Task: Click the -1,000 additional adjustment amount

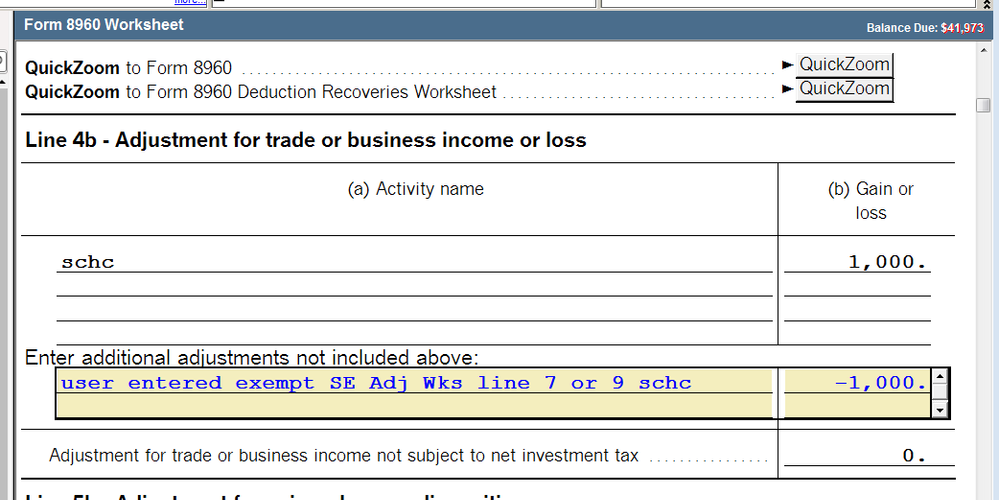Action: pos(857,383)
